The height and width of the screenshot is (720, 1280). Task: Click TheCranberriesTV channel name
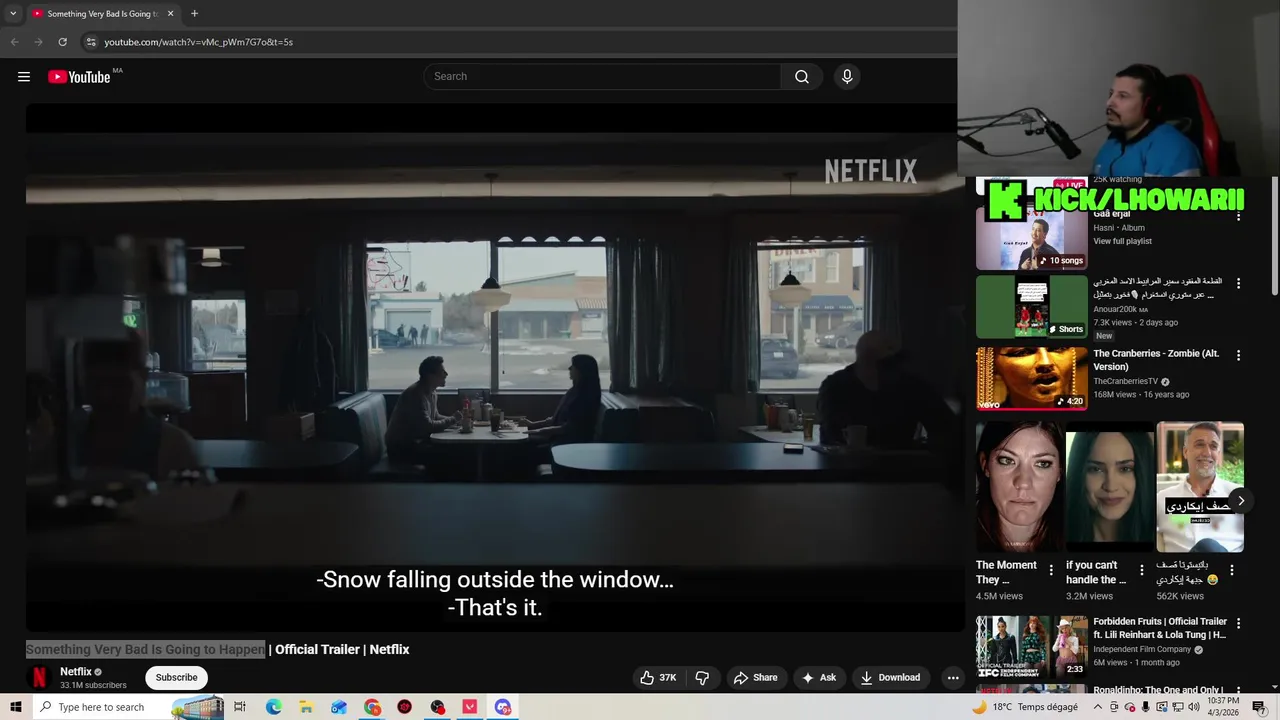(1125, 382)
